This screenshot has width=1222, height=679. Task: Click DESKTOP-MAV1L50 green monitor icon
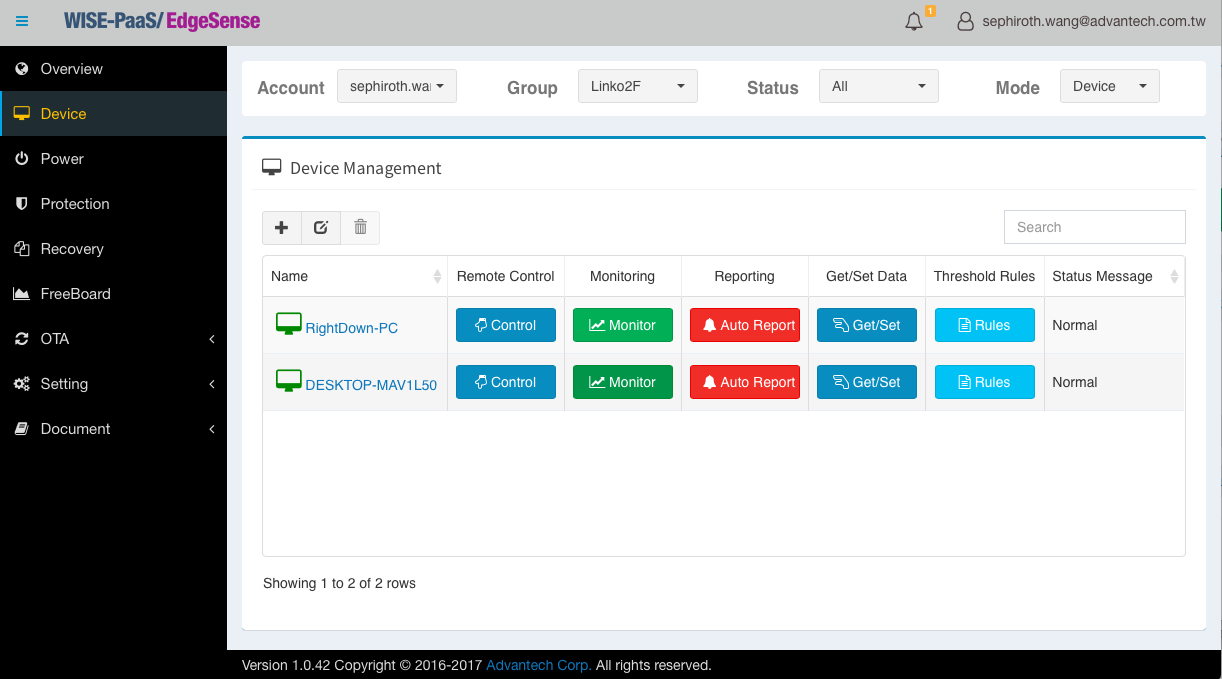pos(288,381)
